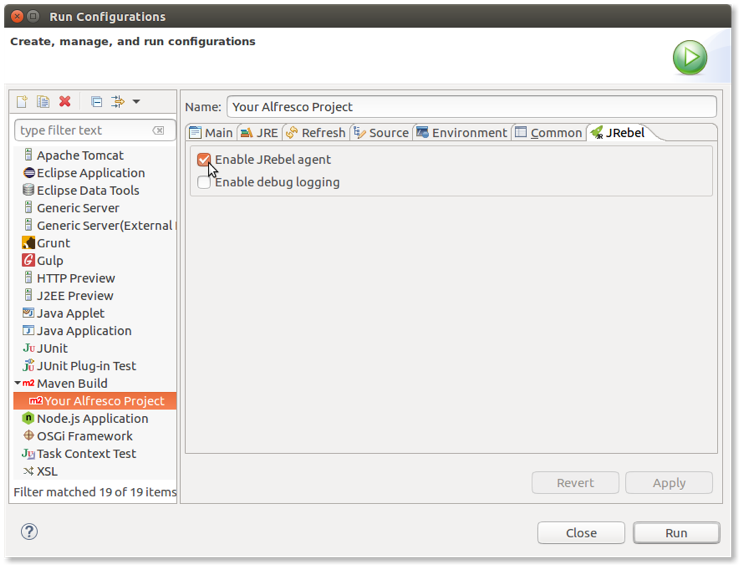Screen dimensions: 739x565
Task: Focus the type filter text field
Action: click(x=85, y=130)
